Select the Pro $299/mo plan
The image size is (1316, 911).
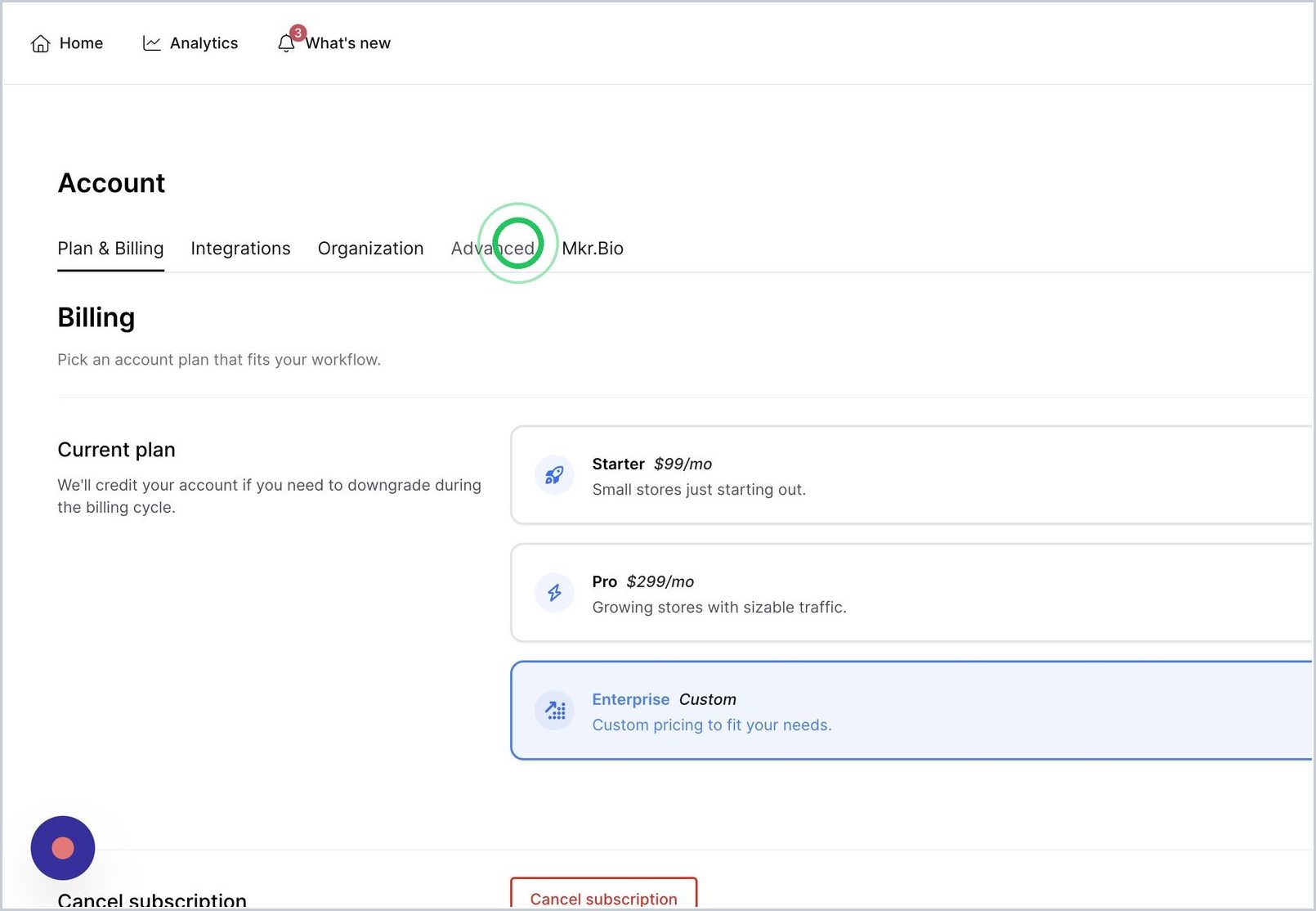point(912,593)
